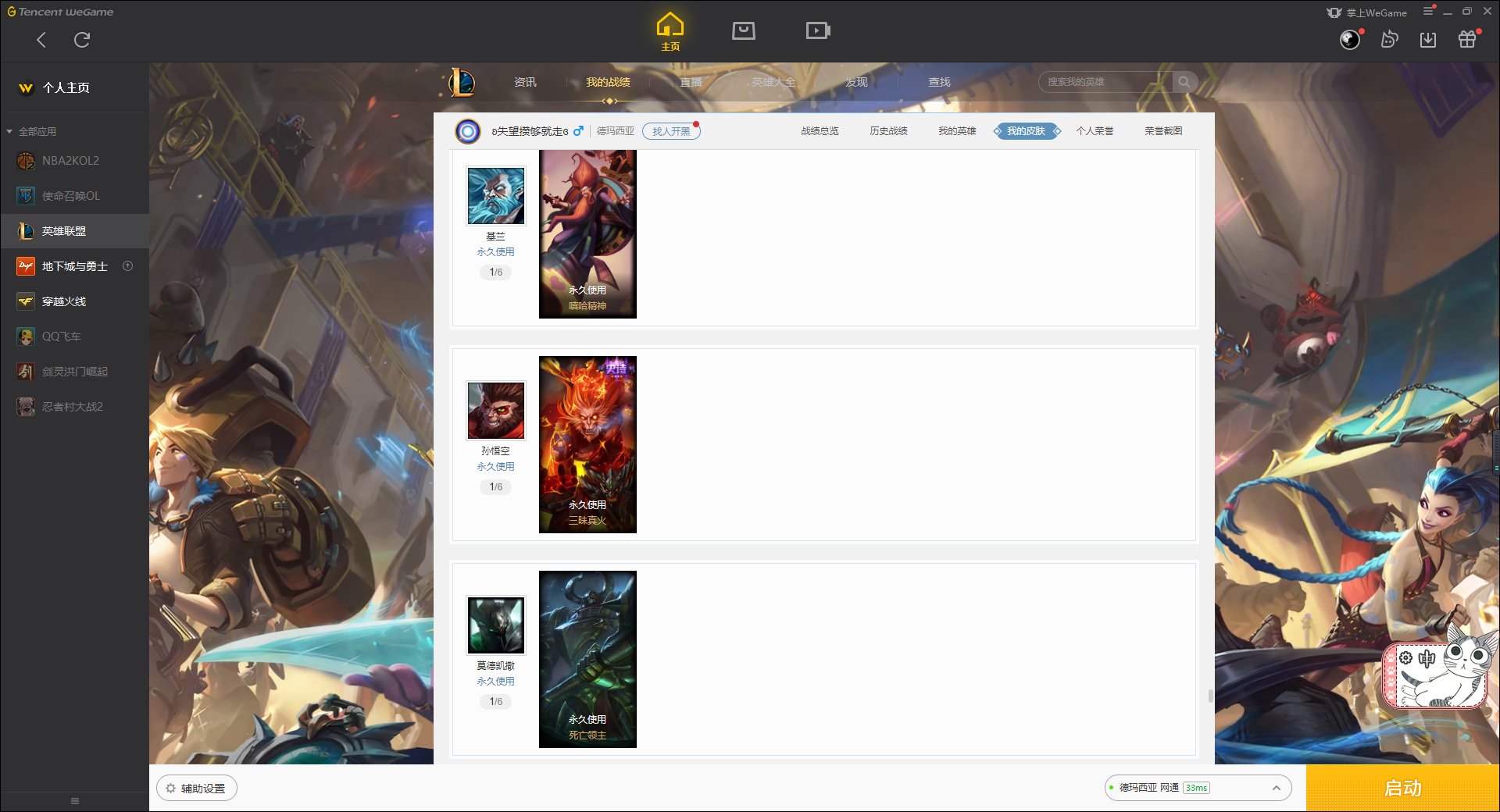Open the friends chat icon in top right

pyautogui.click(x=1389, y=39)
